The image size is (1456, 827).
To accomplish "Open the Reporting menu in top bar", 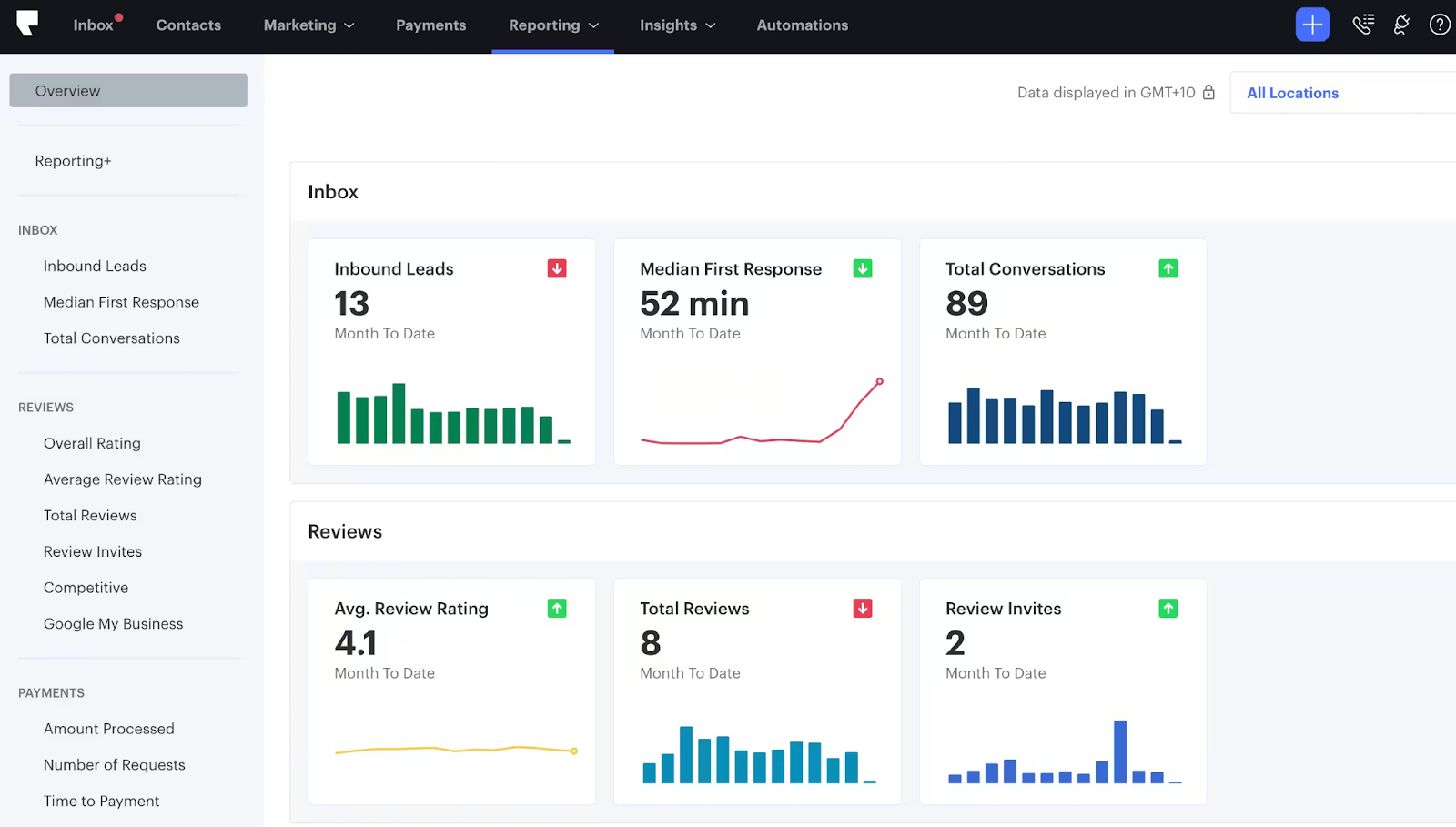I will coord(553,25).
